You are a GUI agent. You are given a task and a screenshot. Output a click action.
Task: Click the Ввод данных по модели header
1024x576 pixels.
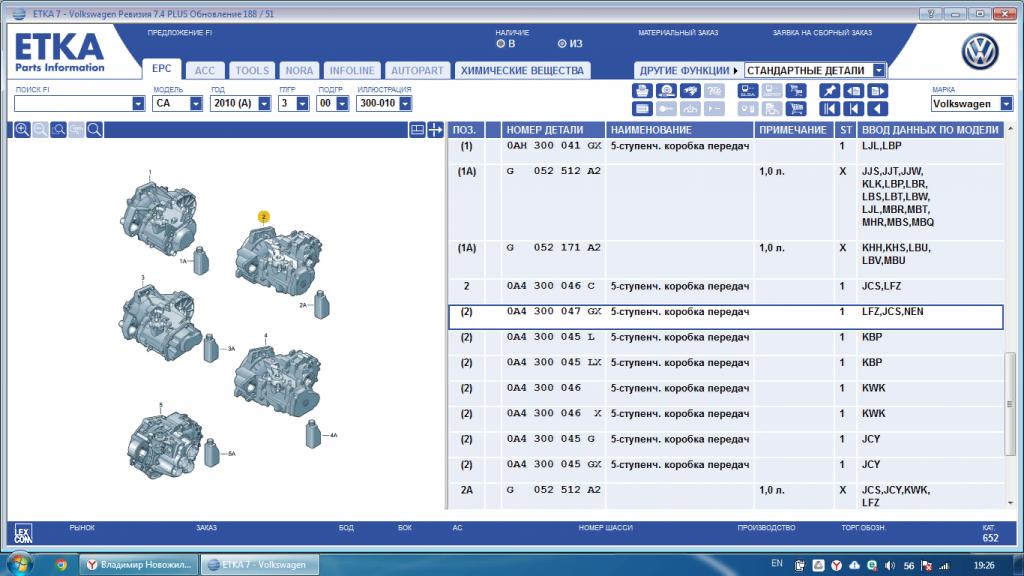point(930,130)
